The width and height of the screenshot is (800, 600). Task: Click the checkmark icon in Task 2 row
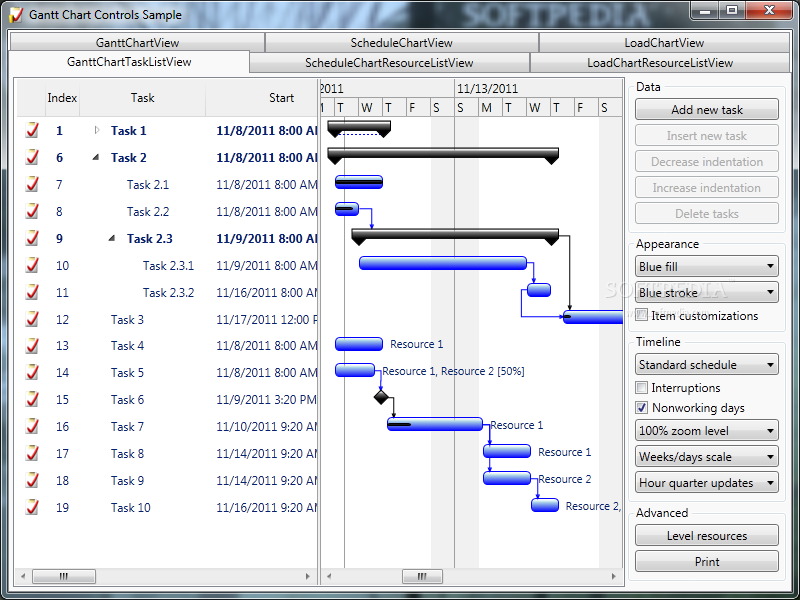pyautogui.click(x=32, y=158)
